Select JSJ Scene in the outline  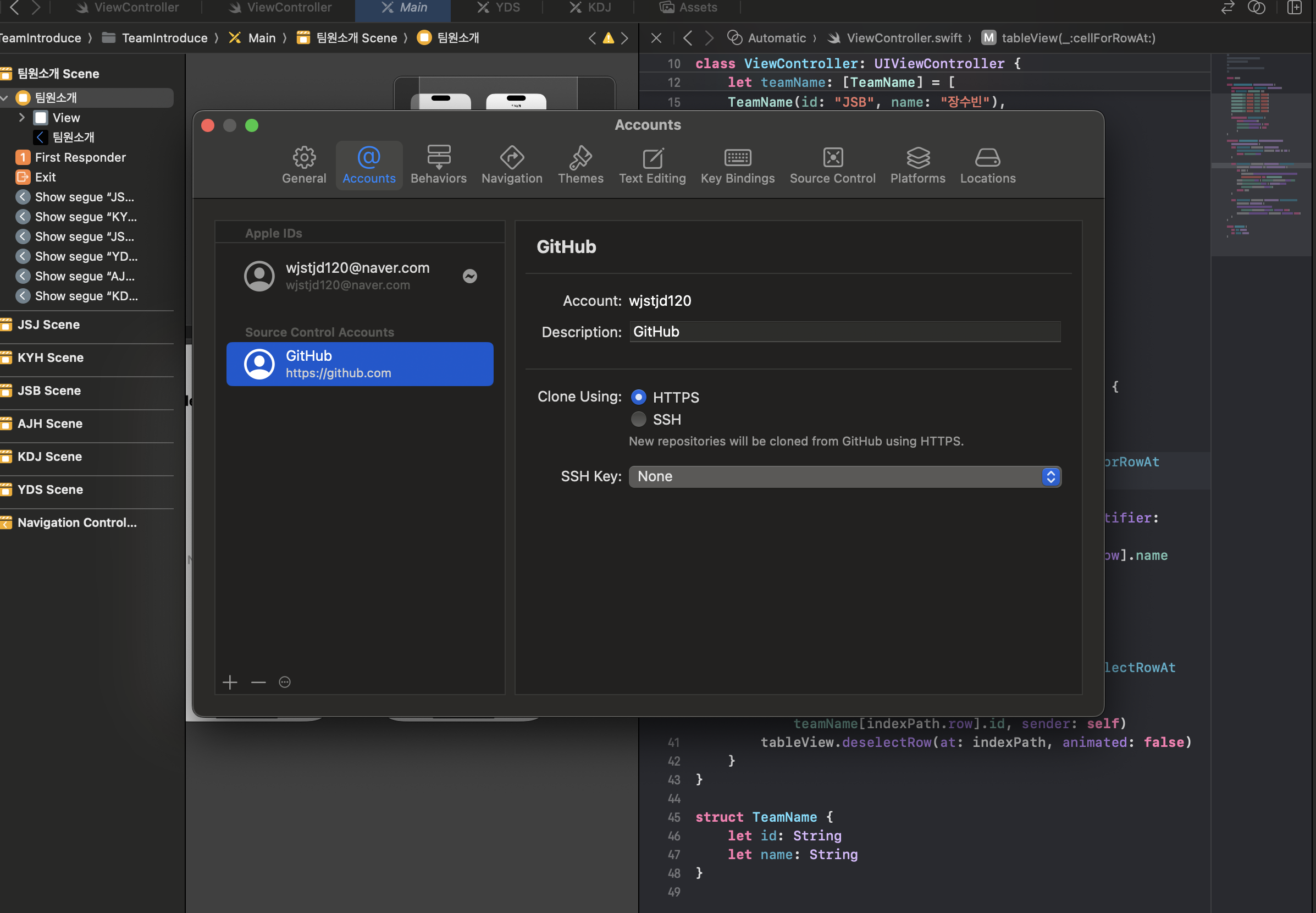pos(41,324)
